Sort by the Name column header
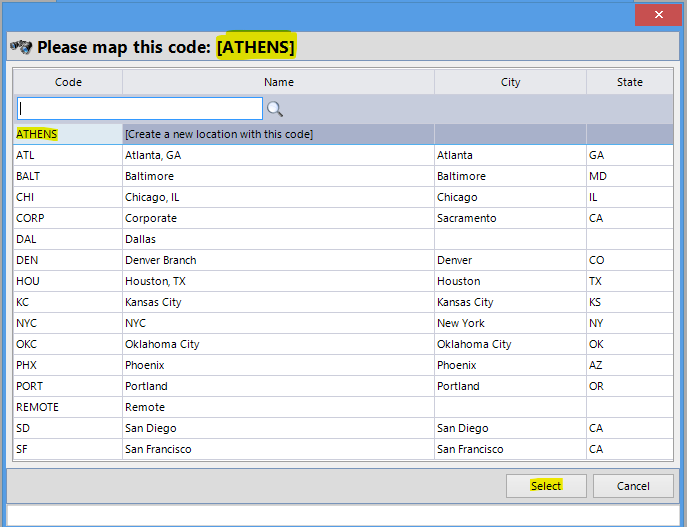The width and height of the screenshot is (687, 527). pyautogui.click(x=279, y=82)
